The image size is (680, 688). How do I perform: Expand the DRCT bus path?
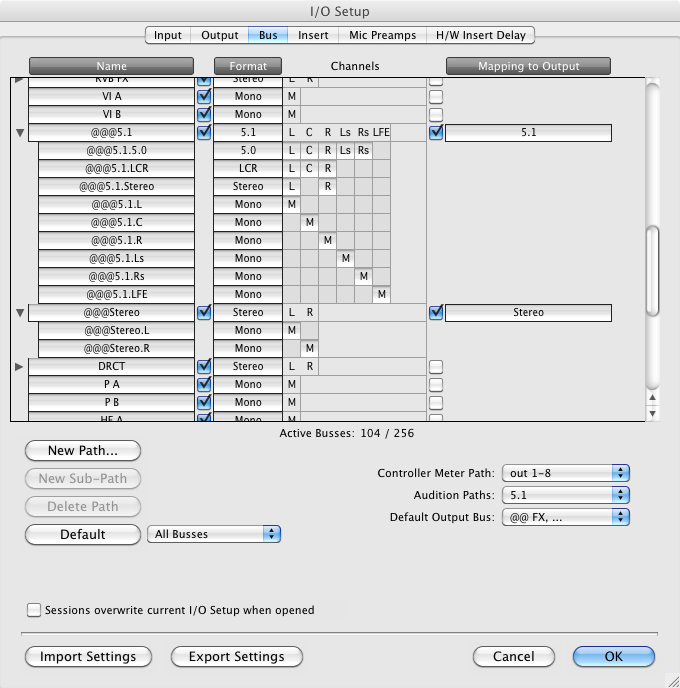(20, 367)
